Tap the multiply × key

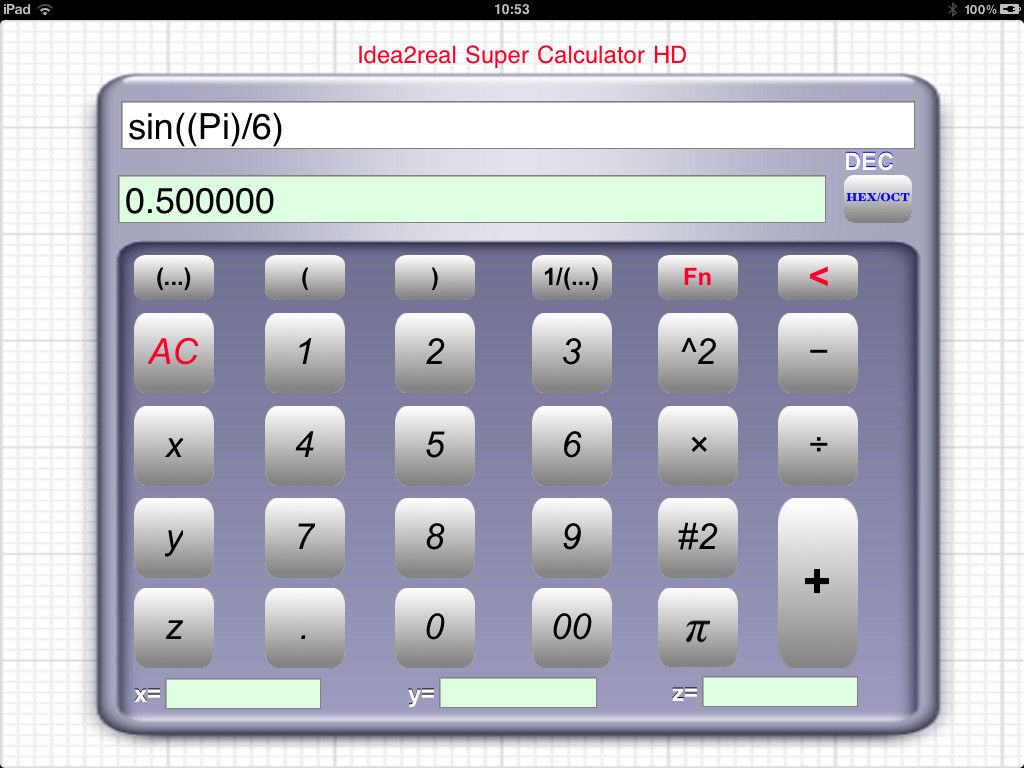coord(697,445)
